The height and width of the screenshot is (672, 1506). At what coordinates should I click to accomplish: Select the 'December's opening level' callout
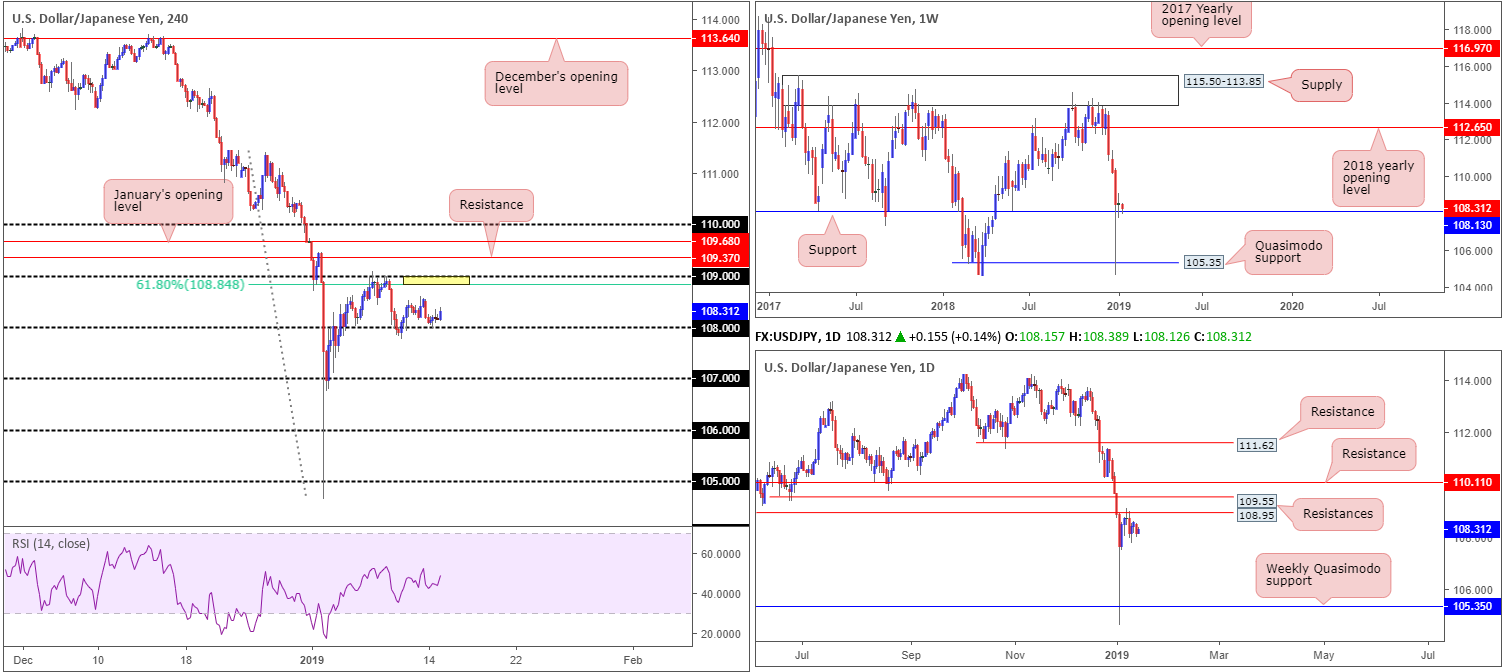click(x=557, y=84)
